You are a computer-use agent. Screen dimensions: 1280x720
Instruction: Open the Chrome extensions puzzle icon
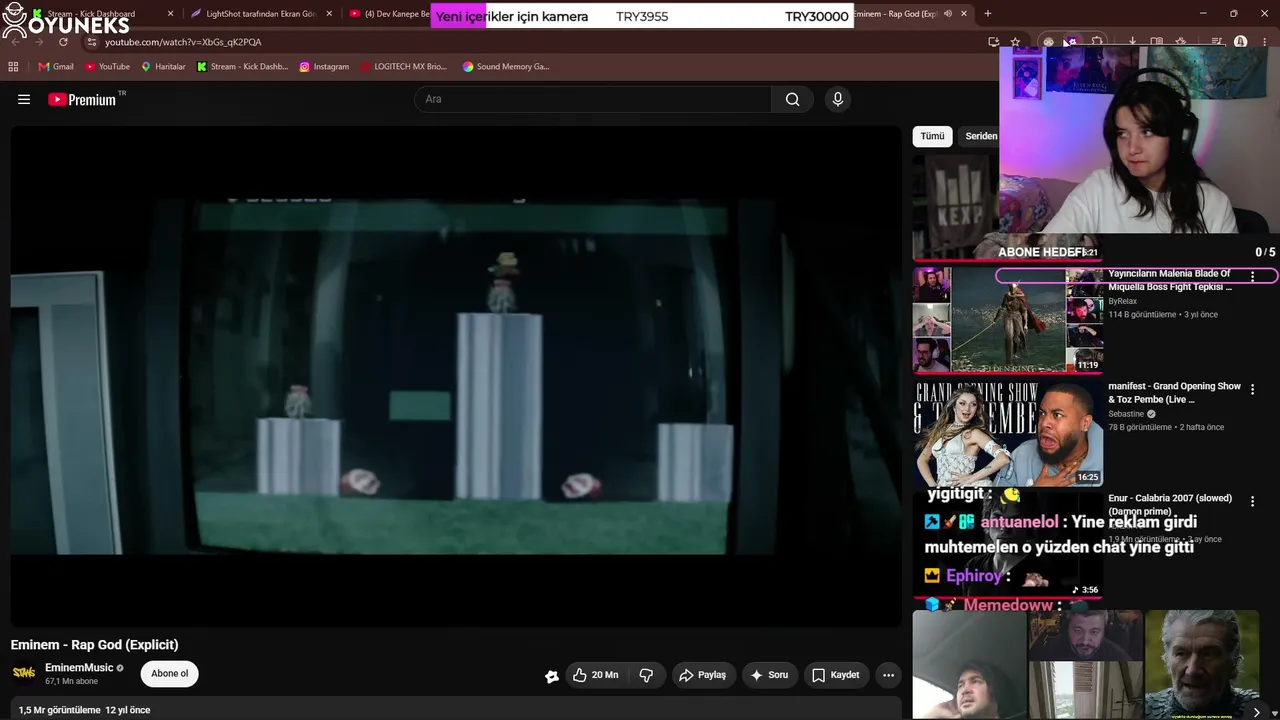[x=1097, y=42]
